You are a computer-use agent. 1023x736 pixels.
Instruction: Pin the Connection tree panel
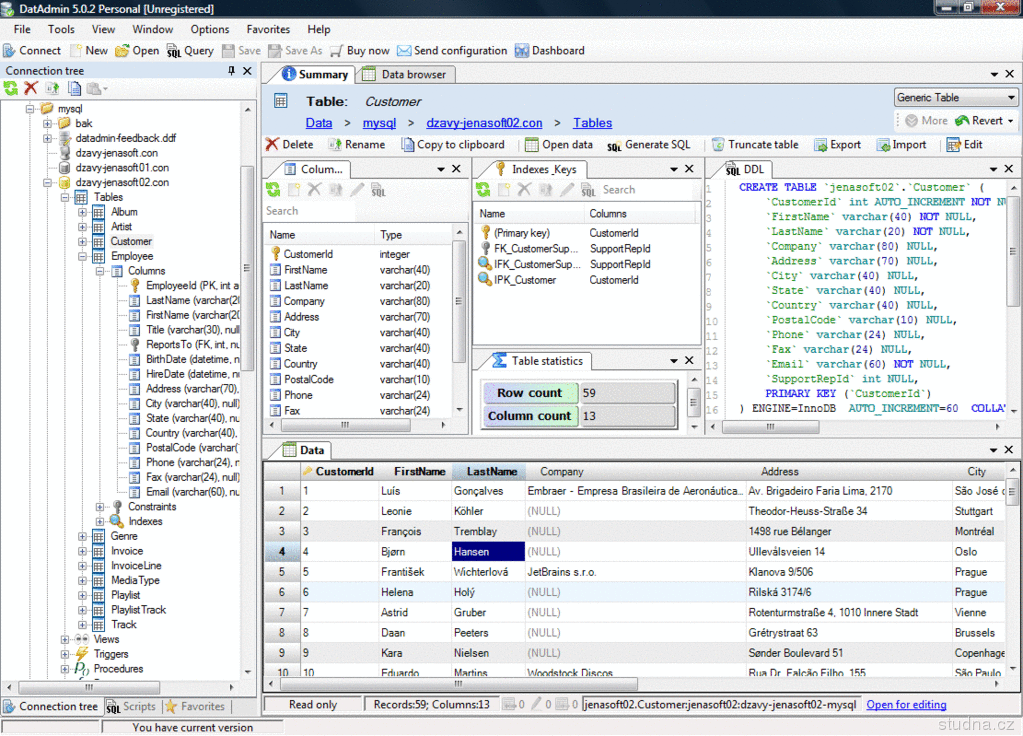(x=232, y=71)
